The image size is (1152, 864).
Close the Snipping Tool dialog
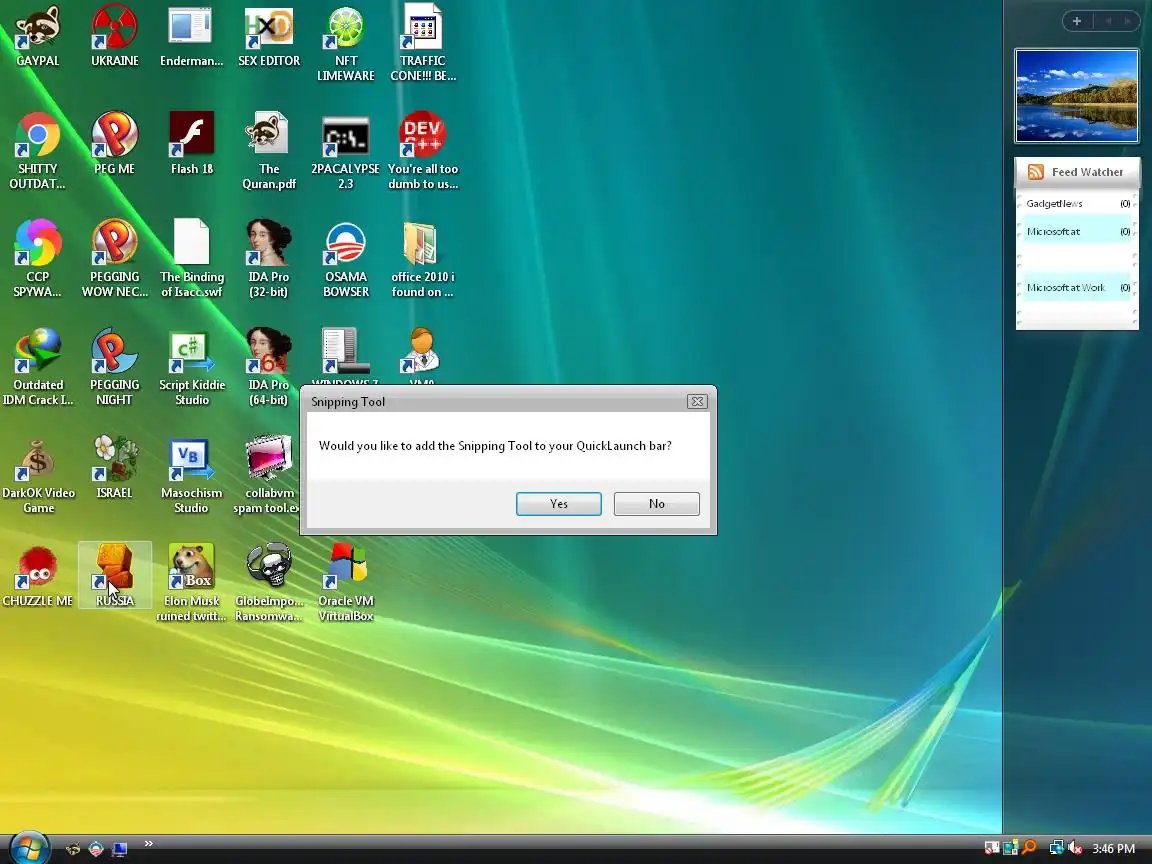click(x=696, y=401)
